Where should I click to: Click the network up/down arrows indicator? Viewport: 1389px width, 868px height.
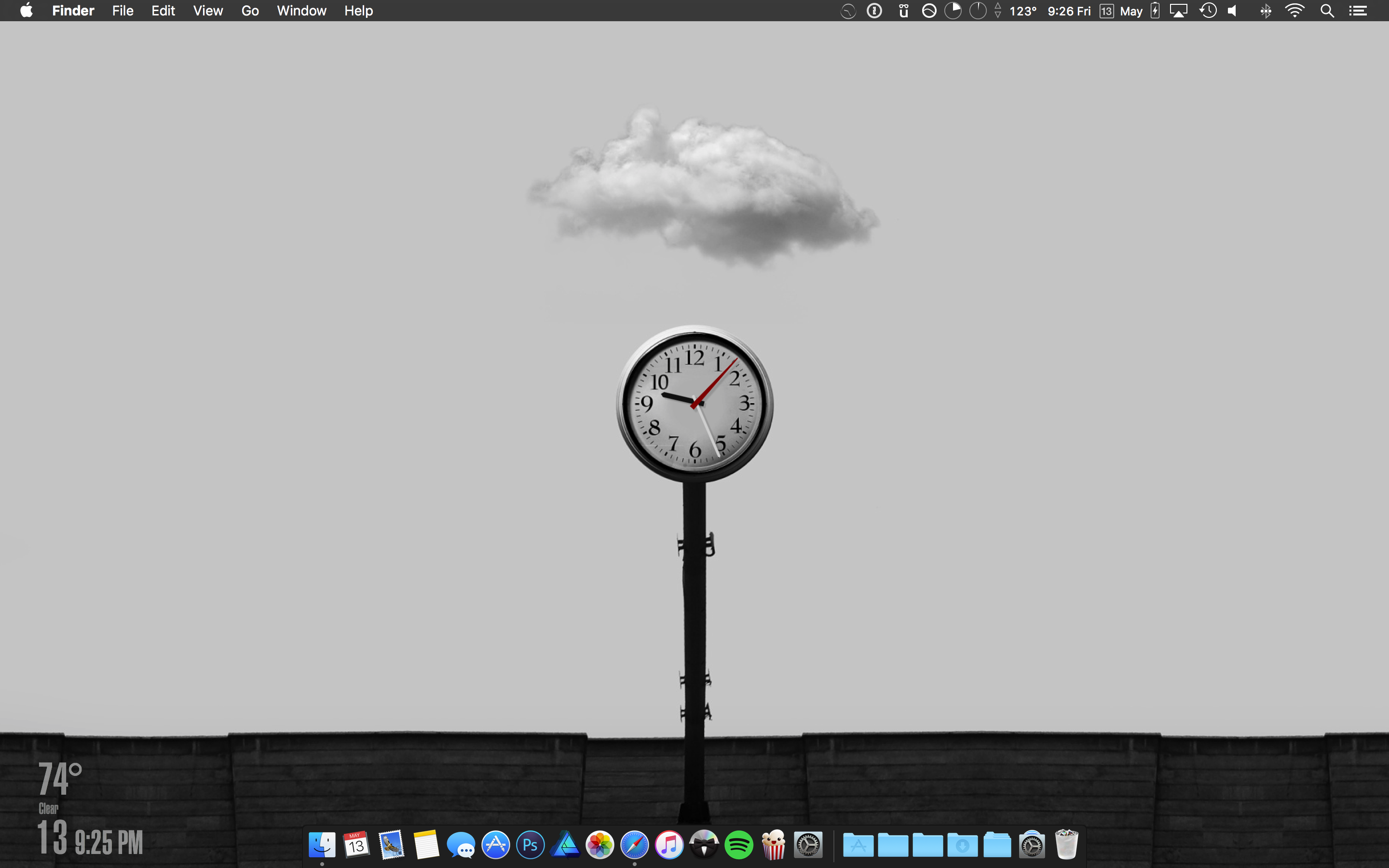point(998,11)
